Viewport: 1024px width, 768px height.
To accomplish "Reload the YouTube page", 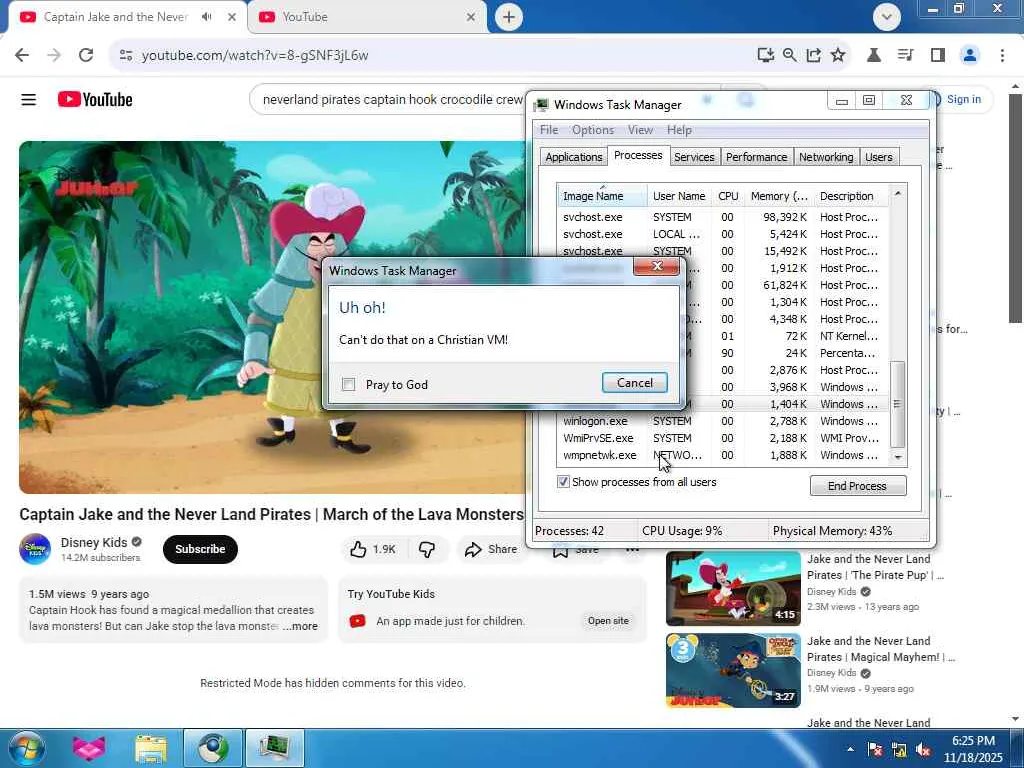I will pyautogui.click(x=86, y=55).
